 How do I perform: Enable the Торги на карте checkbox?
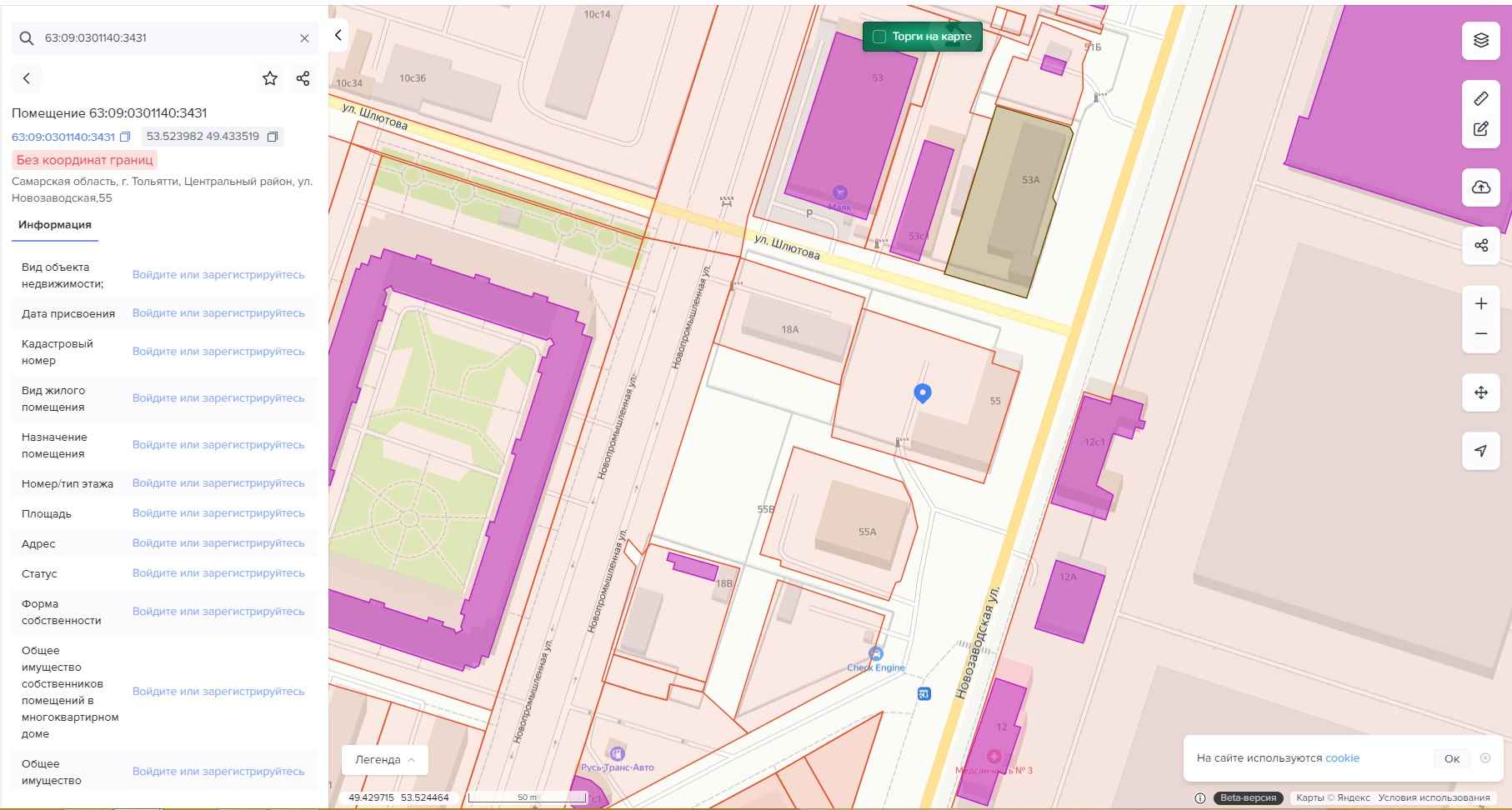[x=879, y=37]
